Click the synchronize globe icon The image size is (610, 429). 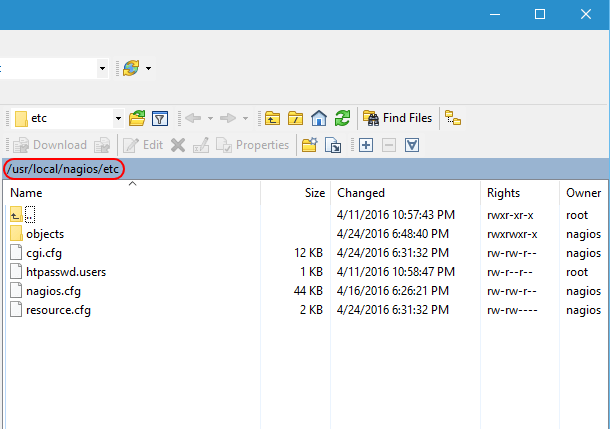click(x=131, y=68)
